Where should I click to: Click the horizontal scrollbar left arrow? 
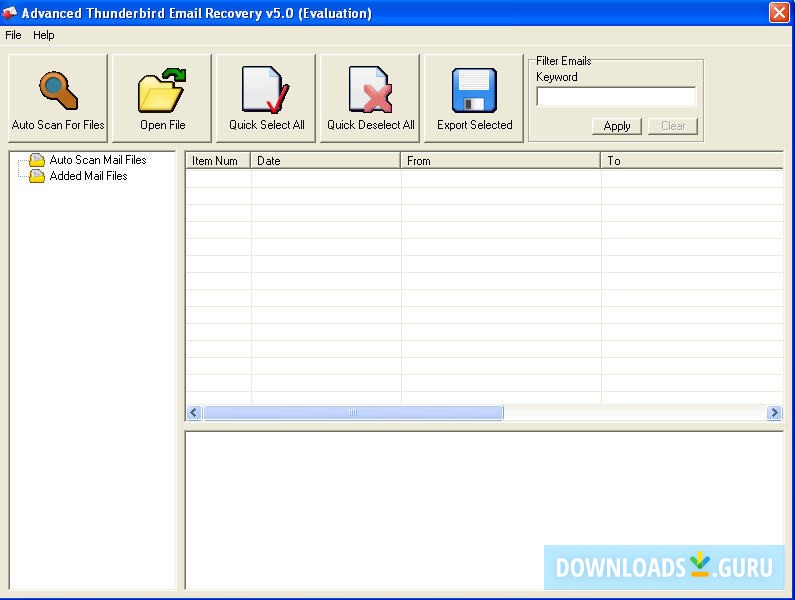194,413
